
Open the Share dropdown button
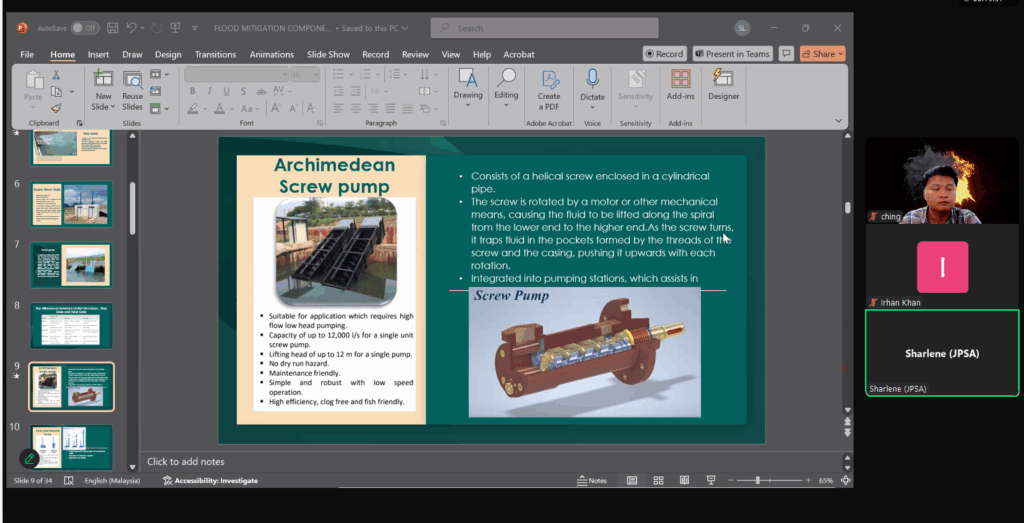pyautogui.click(x=823, y=54)
